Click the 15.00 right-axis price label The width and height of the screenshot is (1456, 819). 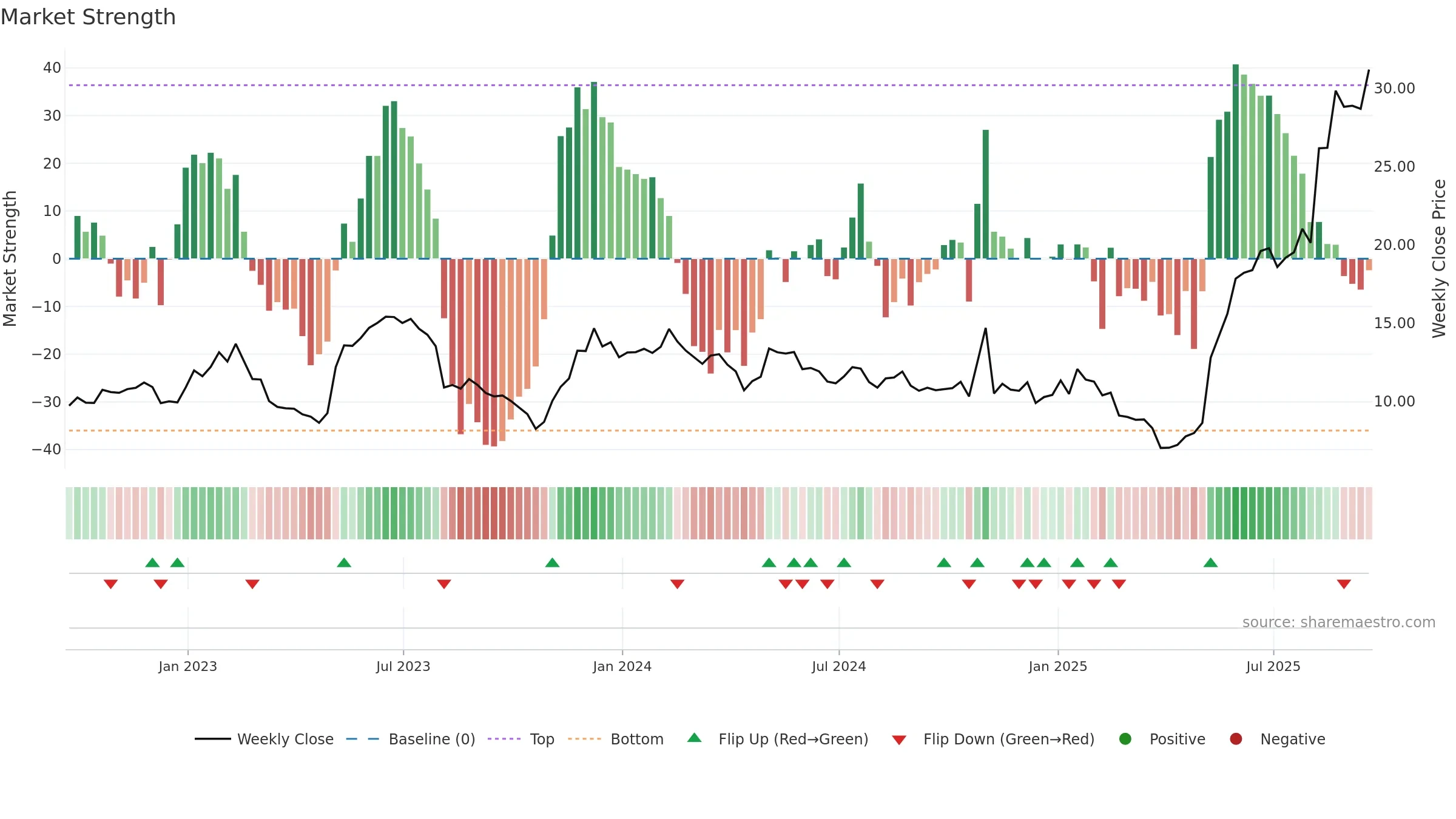coord(1394,323)
